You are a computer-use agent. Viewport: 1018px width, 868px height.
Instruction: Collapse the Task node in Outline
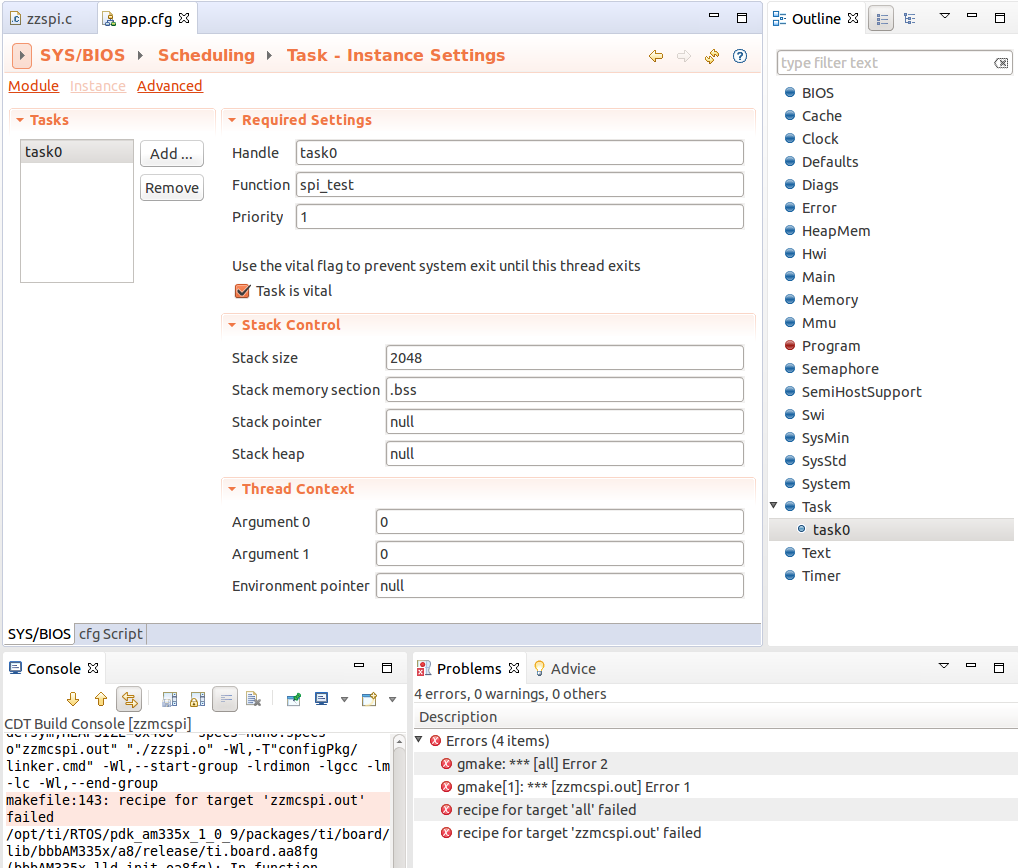[x=773, y=505]
